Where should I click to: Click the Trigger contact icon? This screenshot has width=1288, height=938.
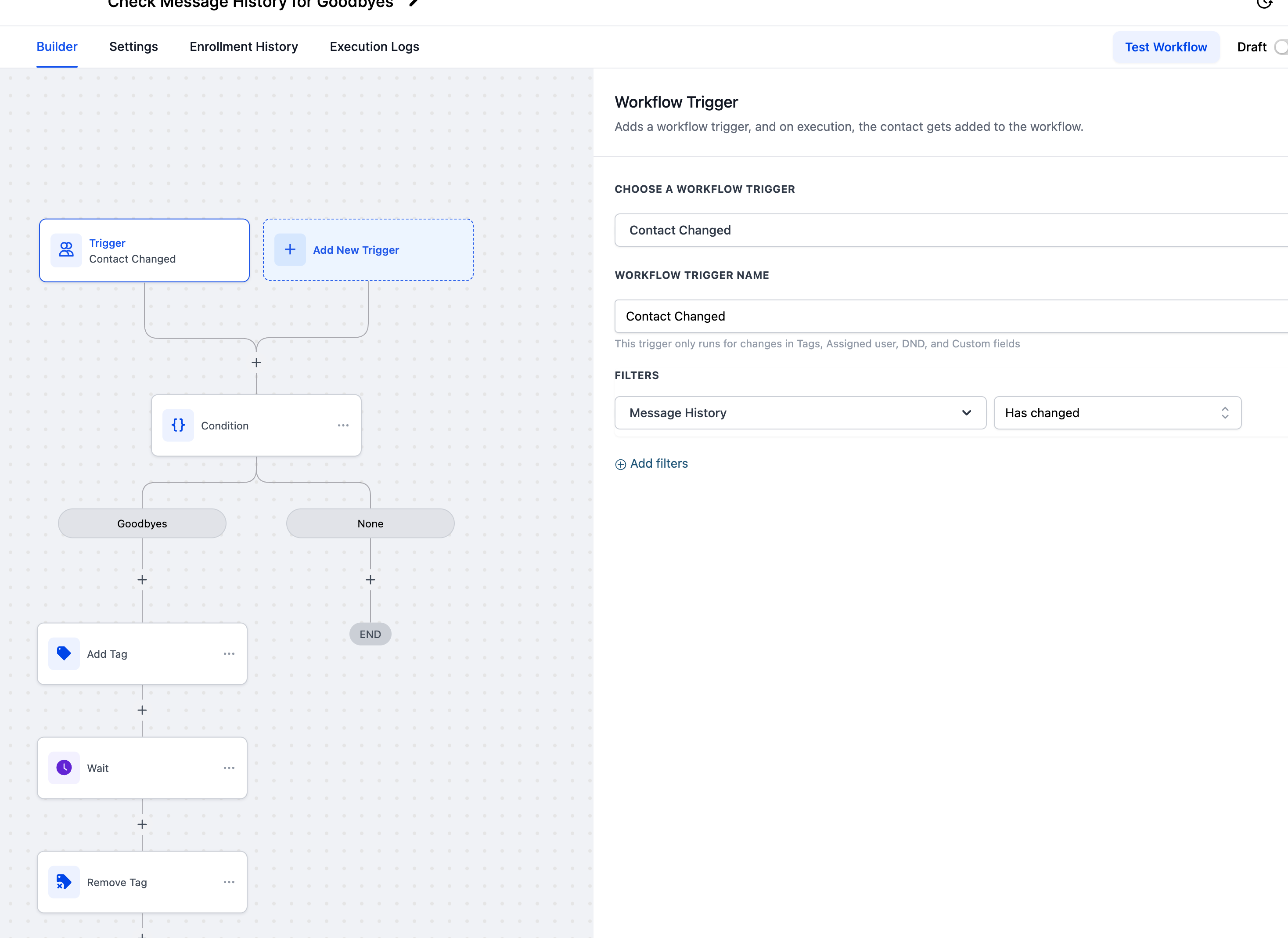click(x=66, y=250)
